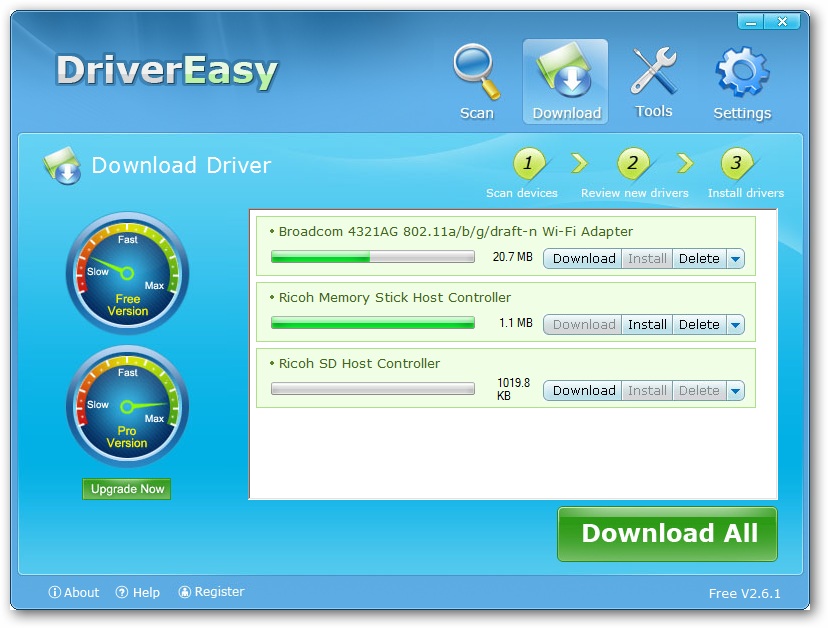Click the 1019.8 KB file size
Viewport: 828px width, 628px height.
513,389
